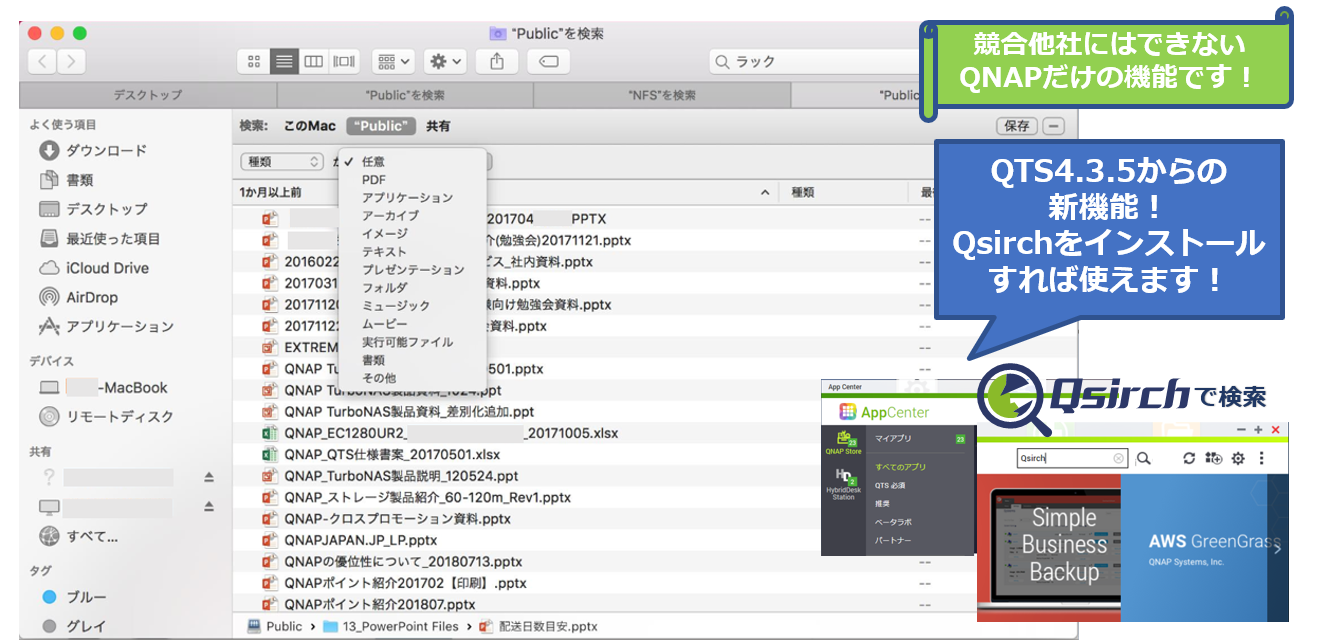Choose ムービー from the kind menu
This screenshot has height=641, width=1320.
[385, 324]
